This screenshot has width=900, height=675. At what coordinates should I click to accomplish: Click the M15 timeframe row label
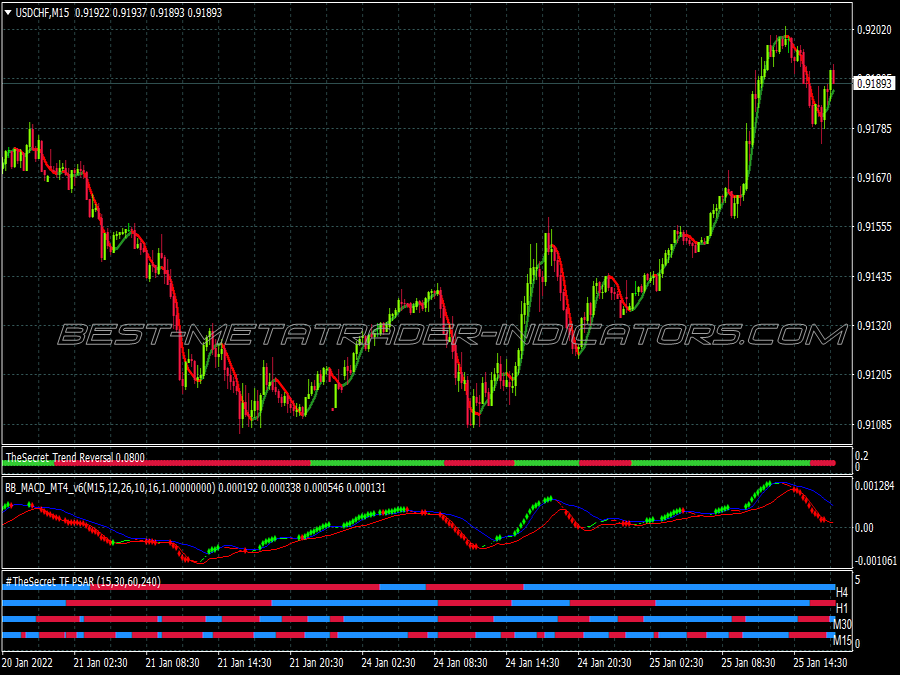(x=842, y=641)
